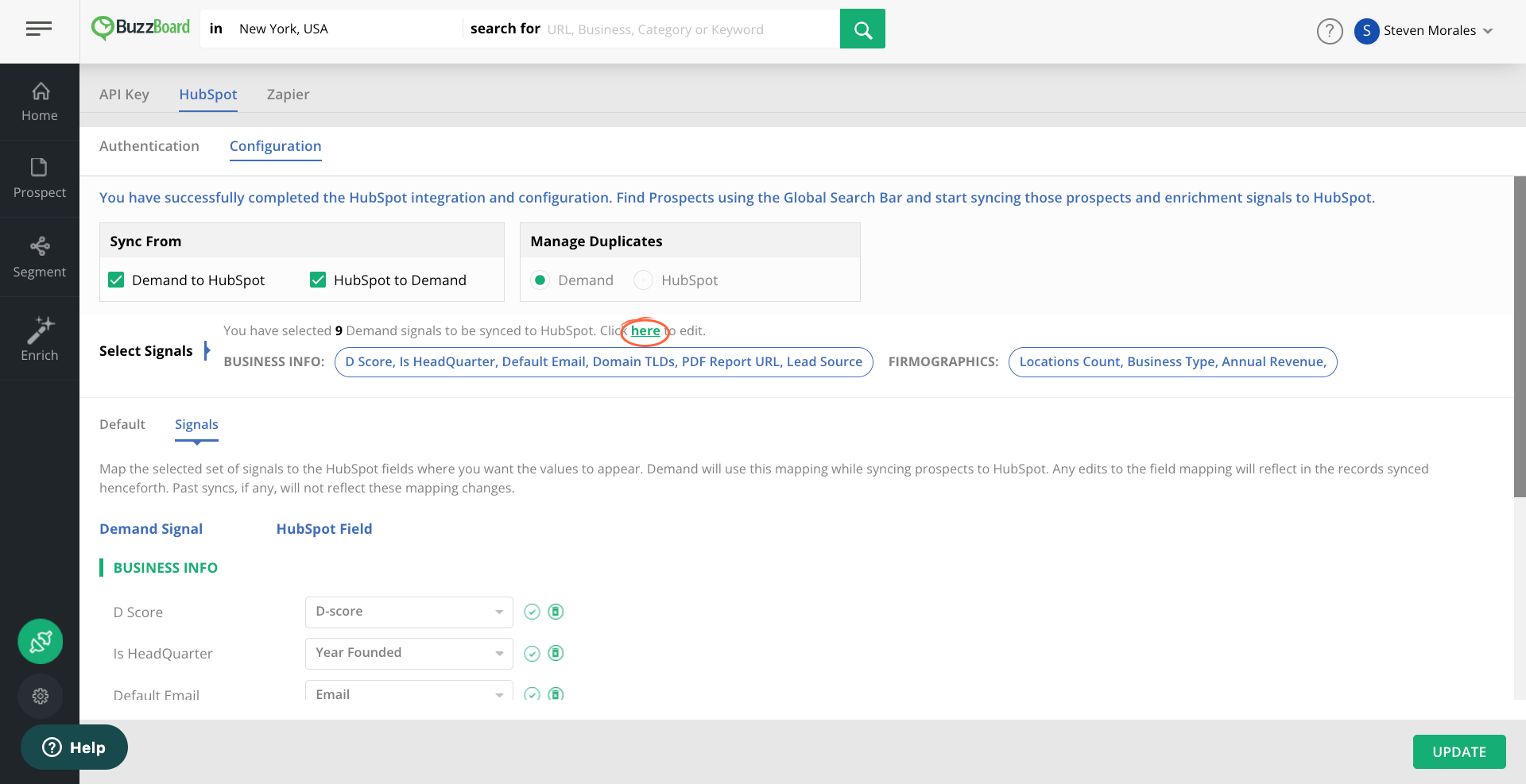1526x784 pixels.
Task: Switch to Signals mapping tab
Action: tap(196, 424)
